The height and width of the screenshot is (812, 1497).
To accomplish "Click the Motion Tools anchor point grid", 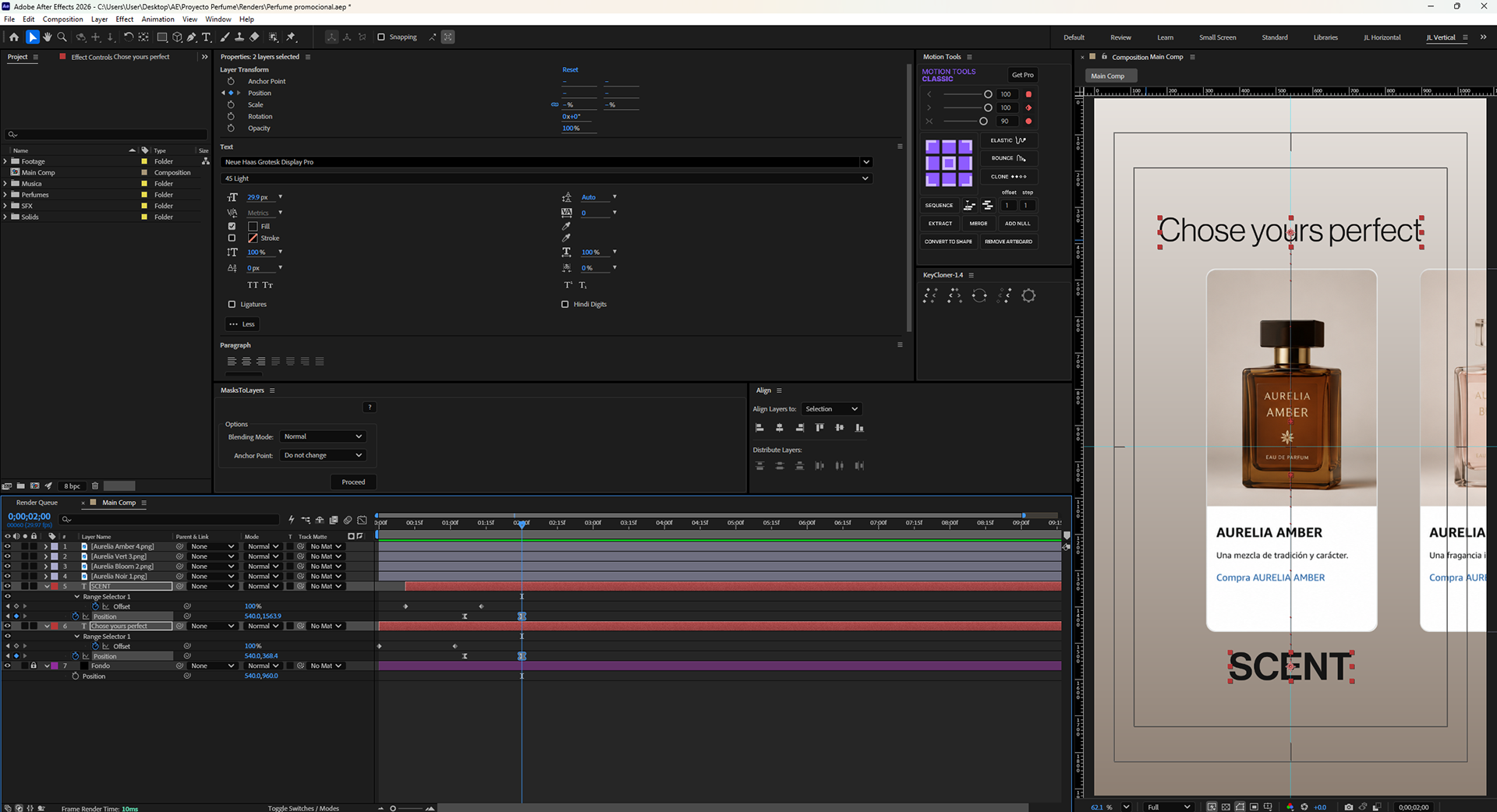I will click(x=949, y=164).
